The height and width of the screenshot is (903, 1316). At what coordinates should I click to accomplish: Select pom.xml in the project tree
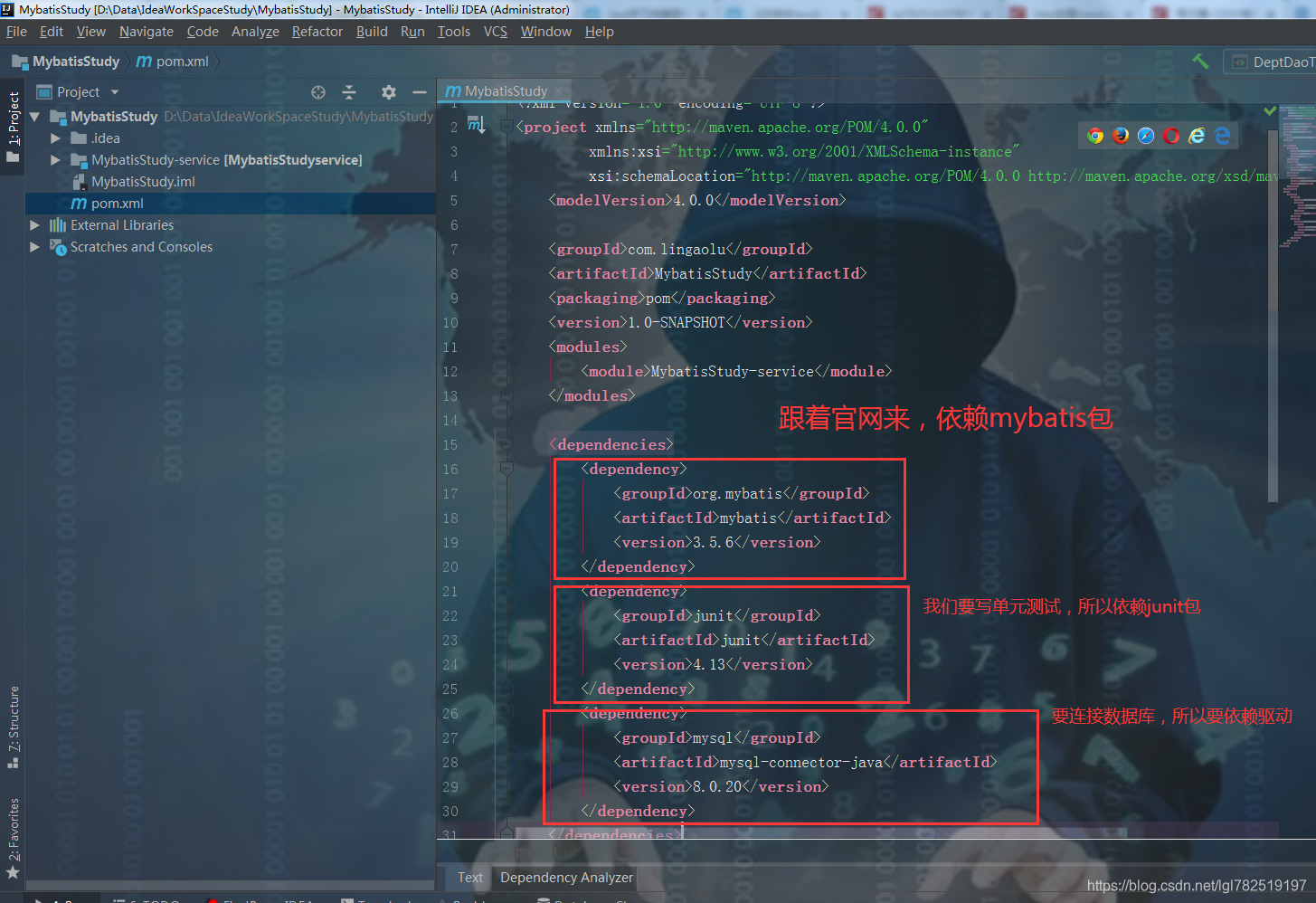(231, 204)
